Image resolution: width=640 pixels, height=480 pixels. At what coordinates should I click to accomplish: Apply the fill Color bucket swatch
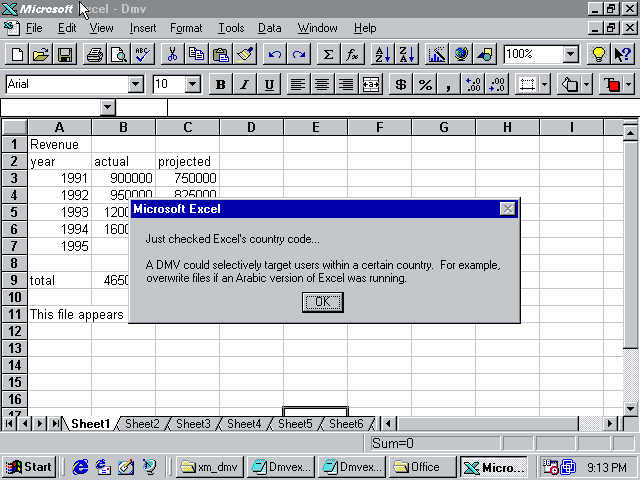click(x=569, y=84)
